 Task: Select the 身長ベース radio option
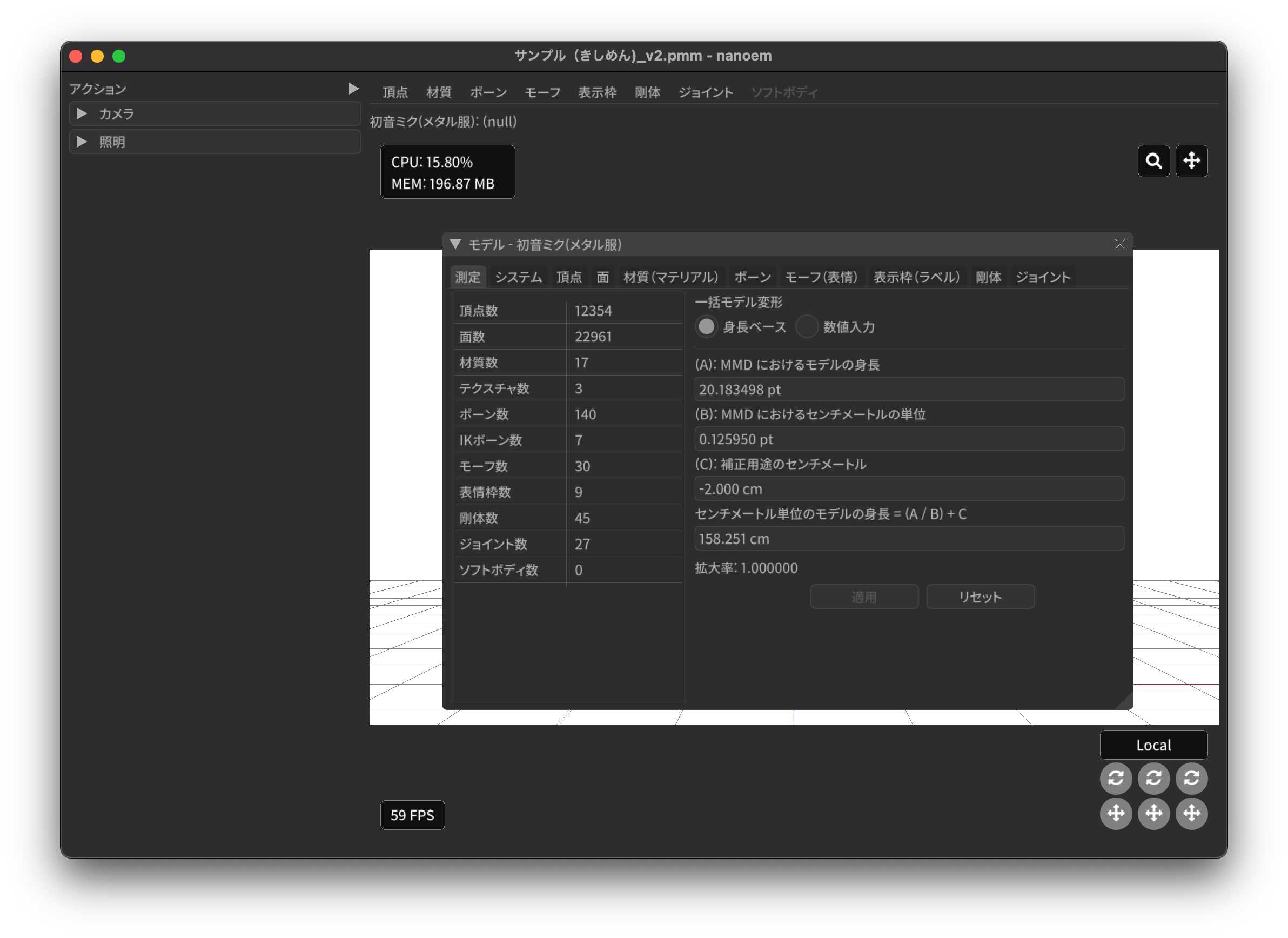707,327
